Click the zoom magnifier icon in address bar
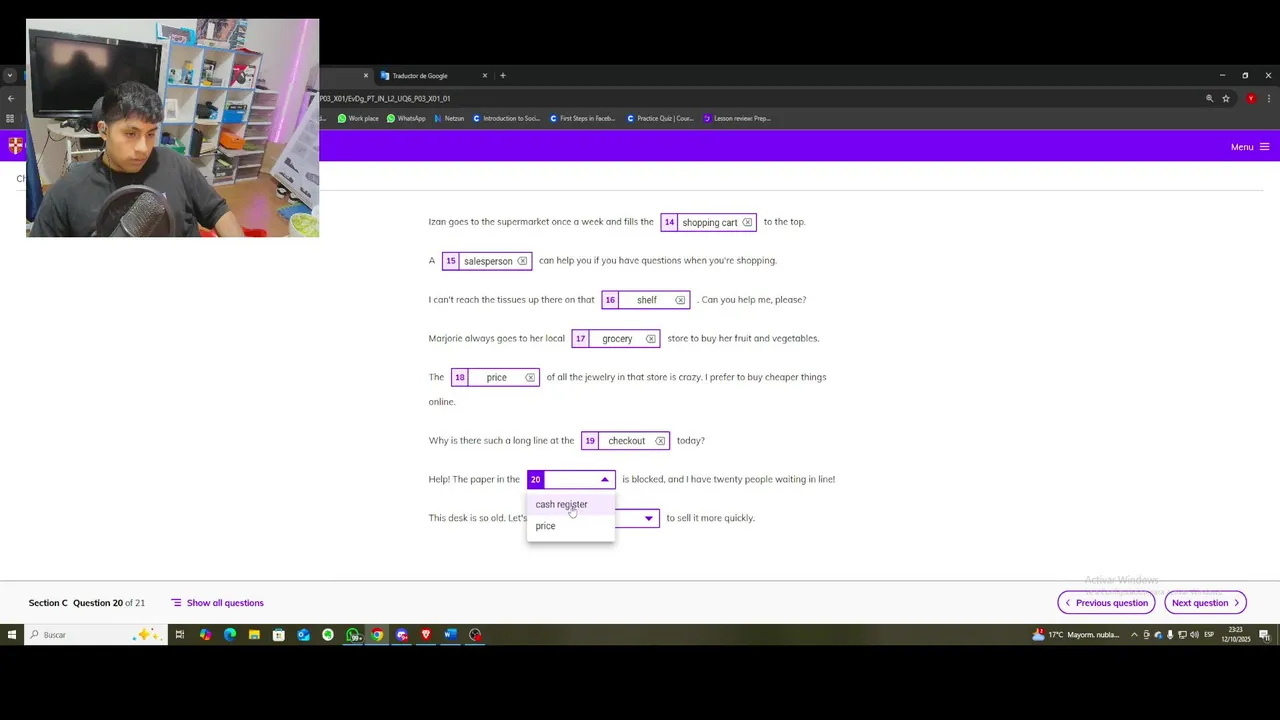1280x720 pixels. pyautogui.click(x=1209, y=99)
